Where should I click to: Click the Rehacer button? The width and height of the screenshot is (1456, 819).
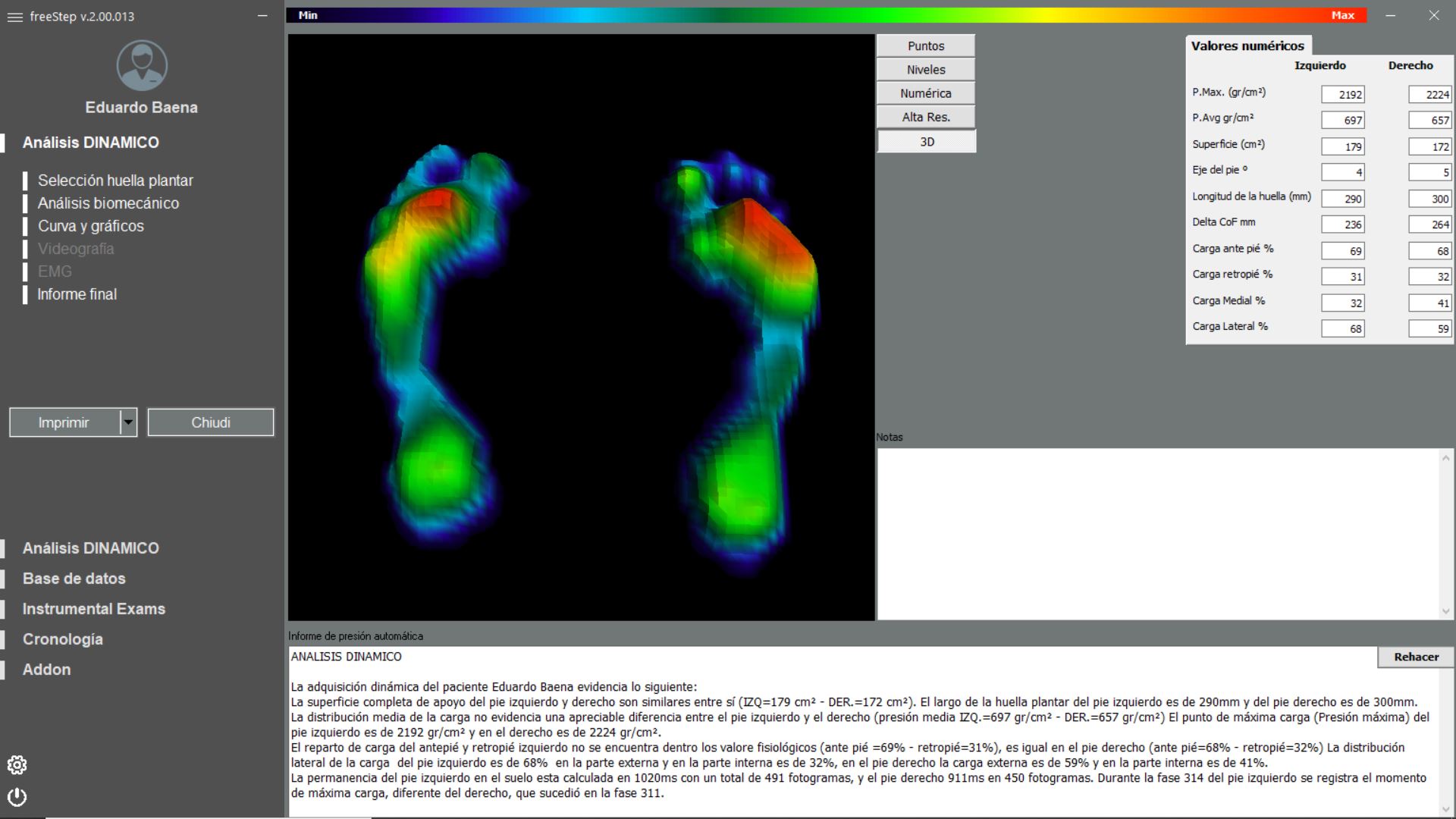pos(1415,657)
